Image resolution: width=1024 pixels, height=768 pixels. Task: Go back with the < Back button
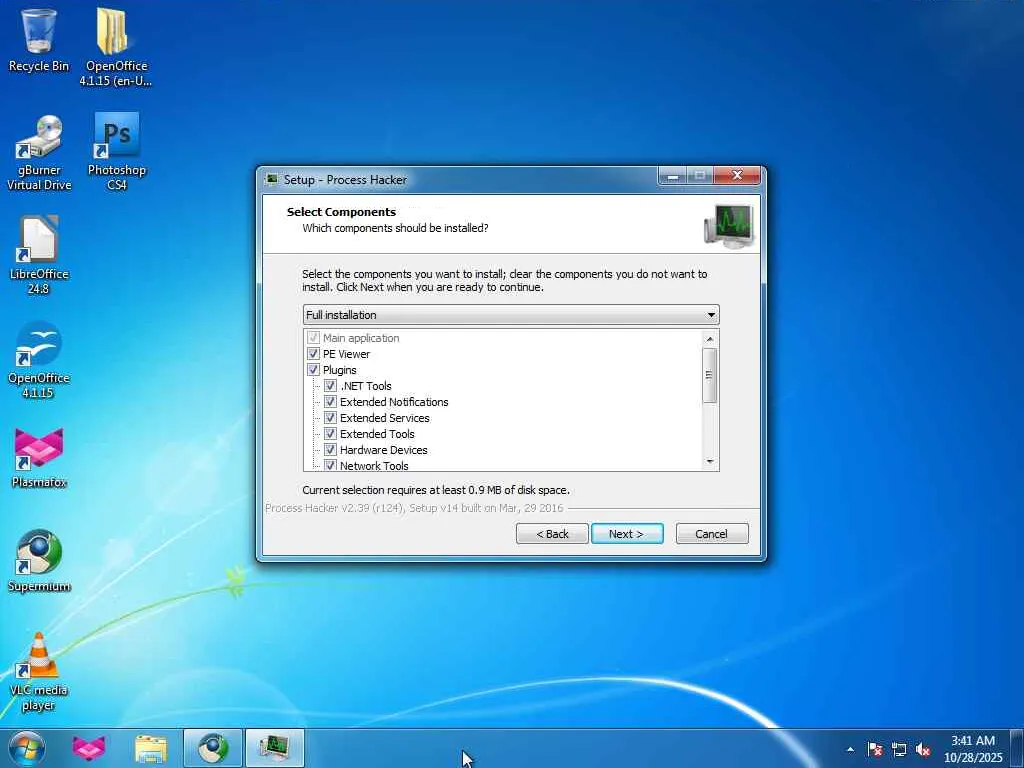pos(552,534)
